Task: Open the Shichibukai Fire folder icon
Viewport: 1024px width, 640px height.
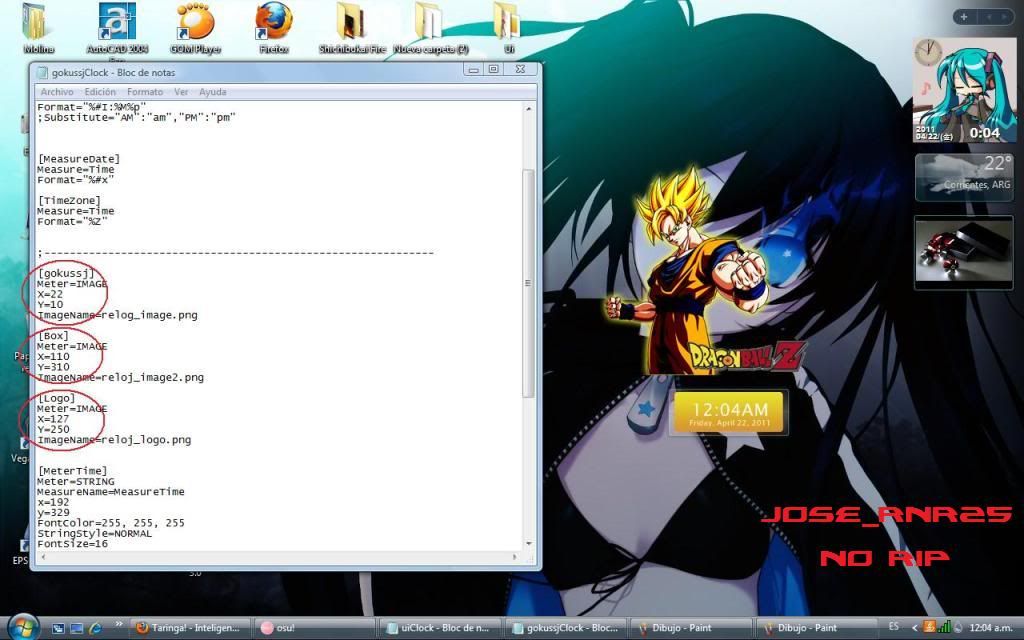Action: (x=352, y=29)
